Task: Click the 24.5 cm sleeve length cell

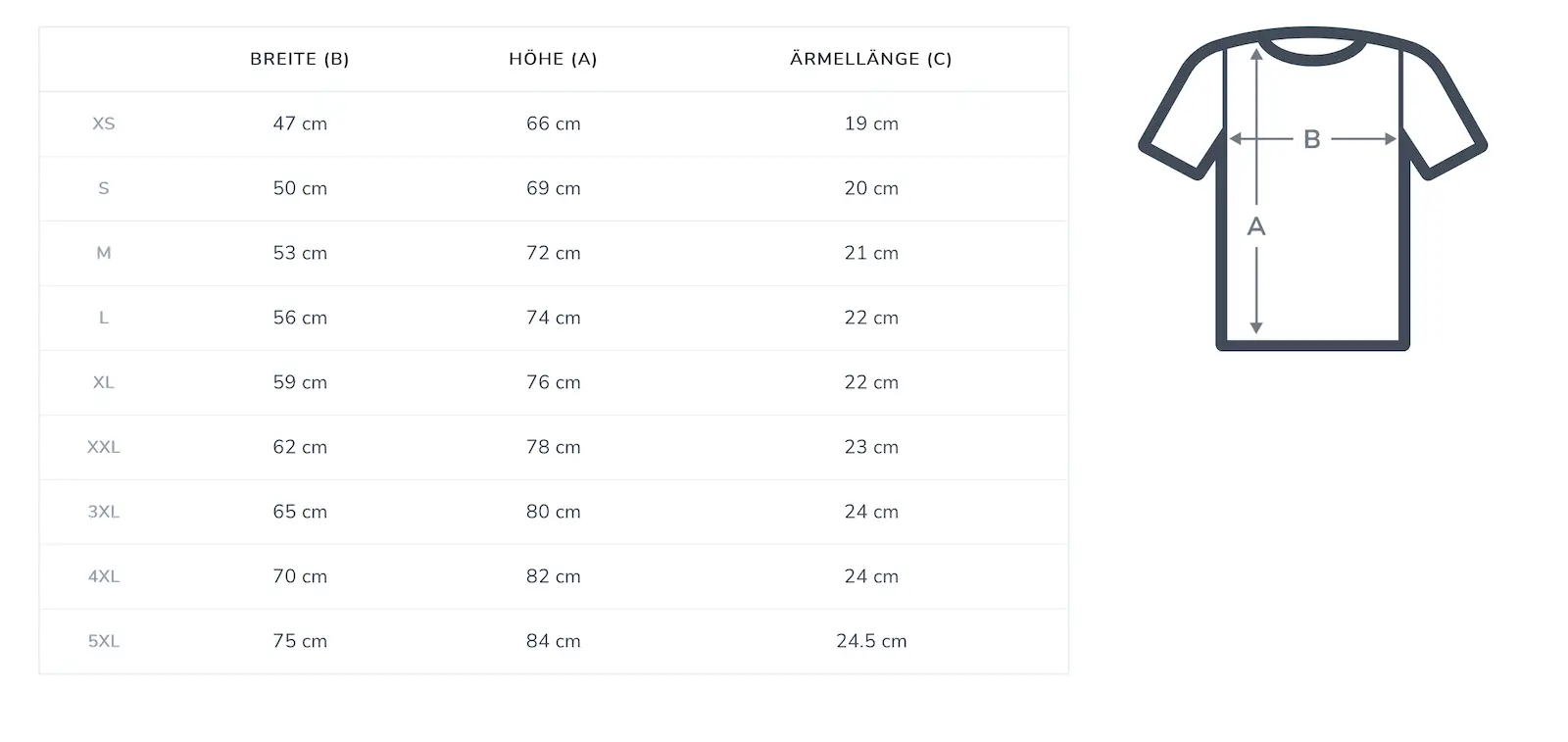Action: [871, 641]
